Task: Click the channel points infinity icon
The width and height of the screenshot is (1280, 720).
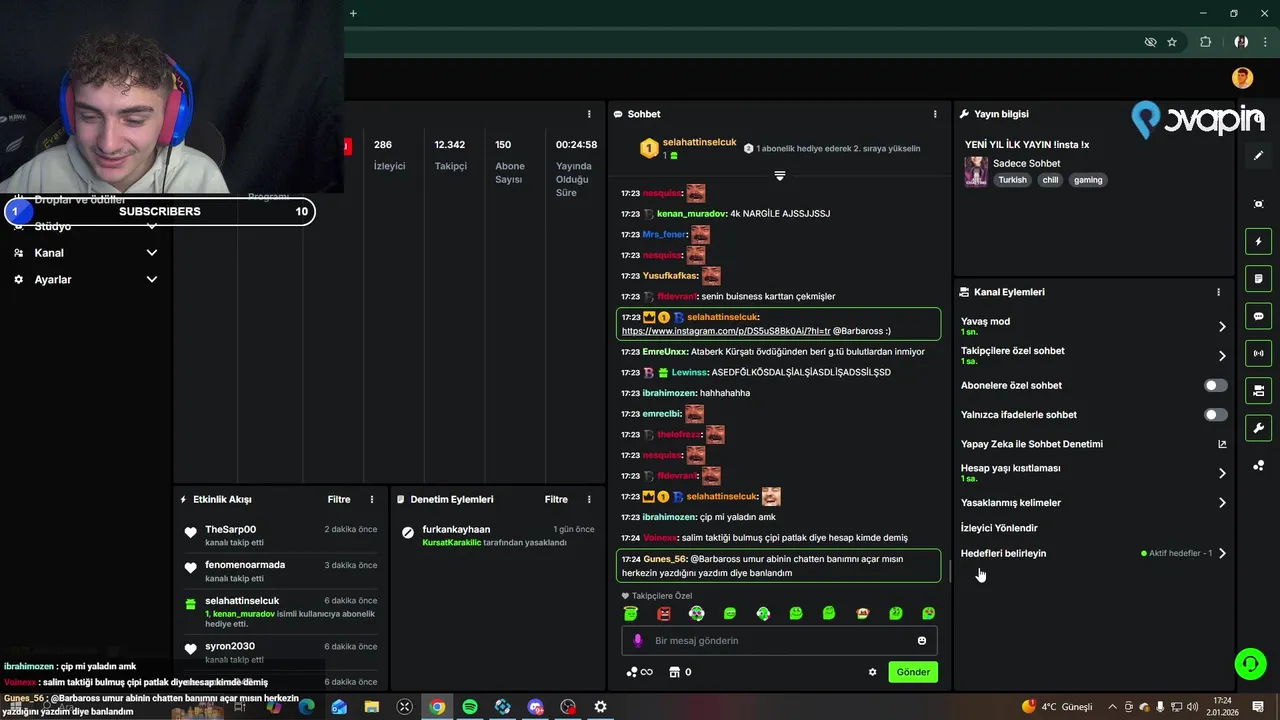Action: point(639,672)
